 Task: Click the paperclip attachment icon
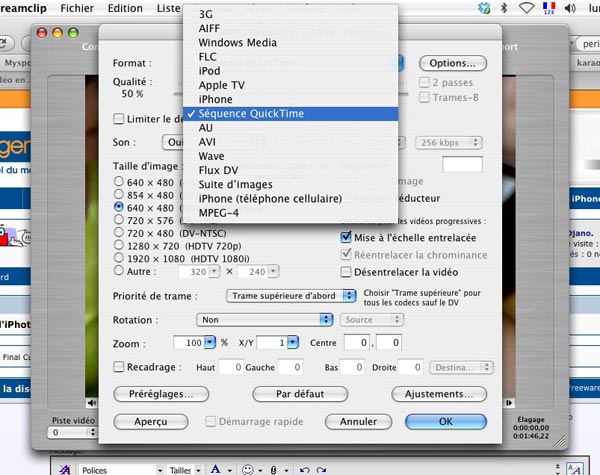273,470
